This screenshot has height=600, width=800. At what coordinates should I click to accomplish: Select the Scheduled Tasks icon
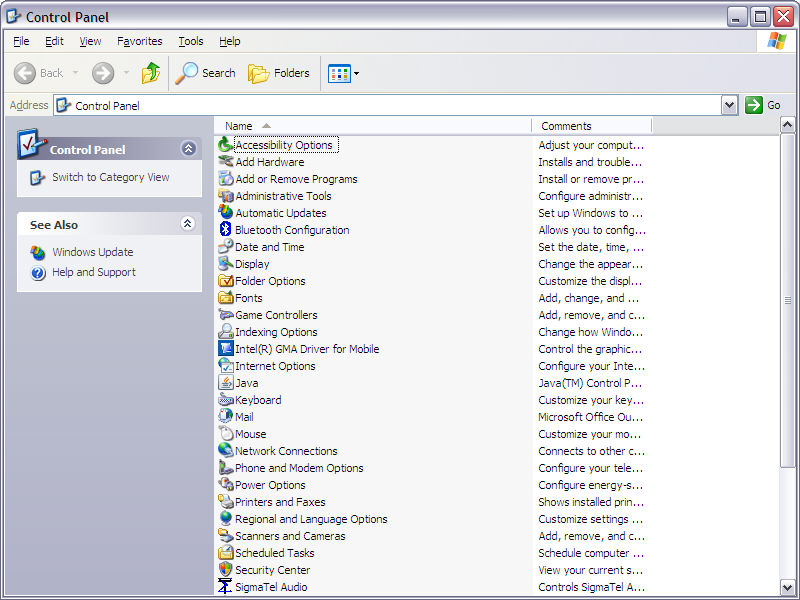[226, 553]
